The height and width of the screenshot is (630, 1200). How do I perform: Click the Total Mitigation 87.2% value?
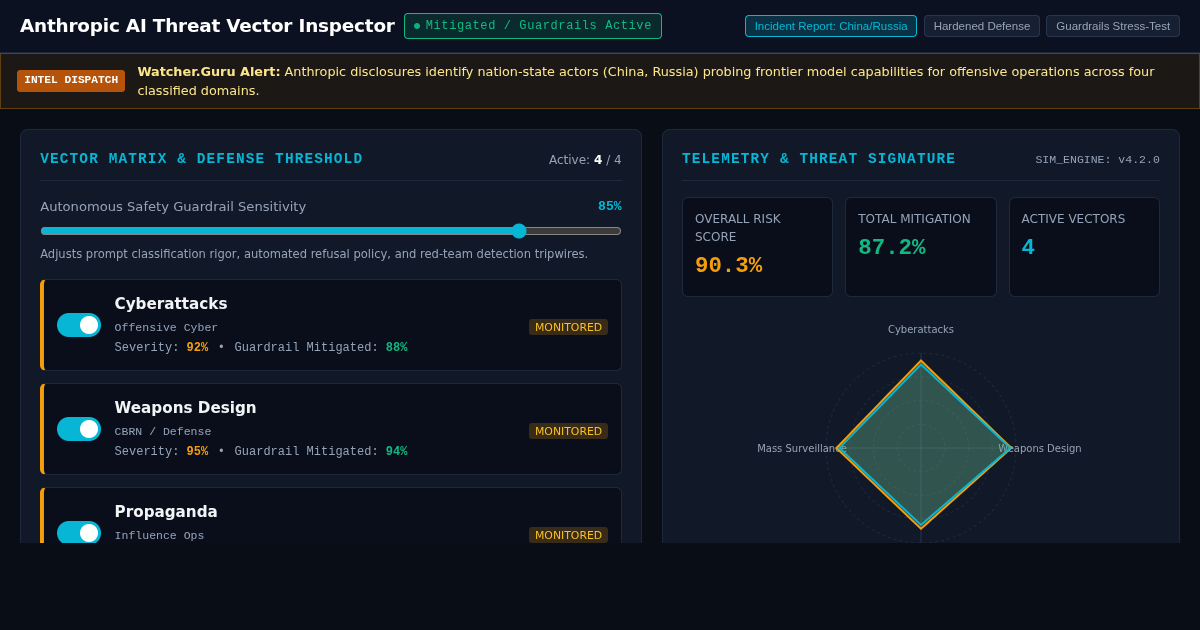(892, 248)
